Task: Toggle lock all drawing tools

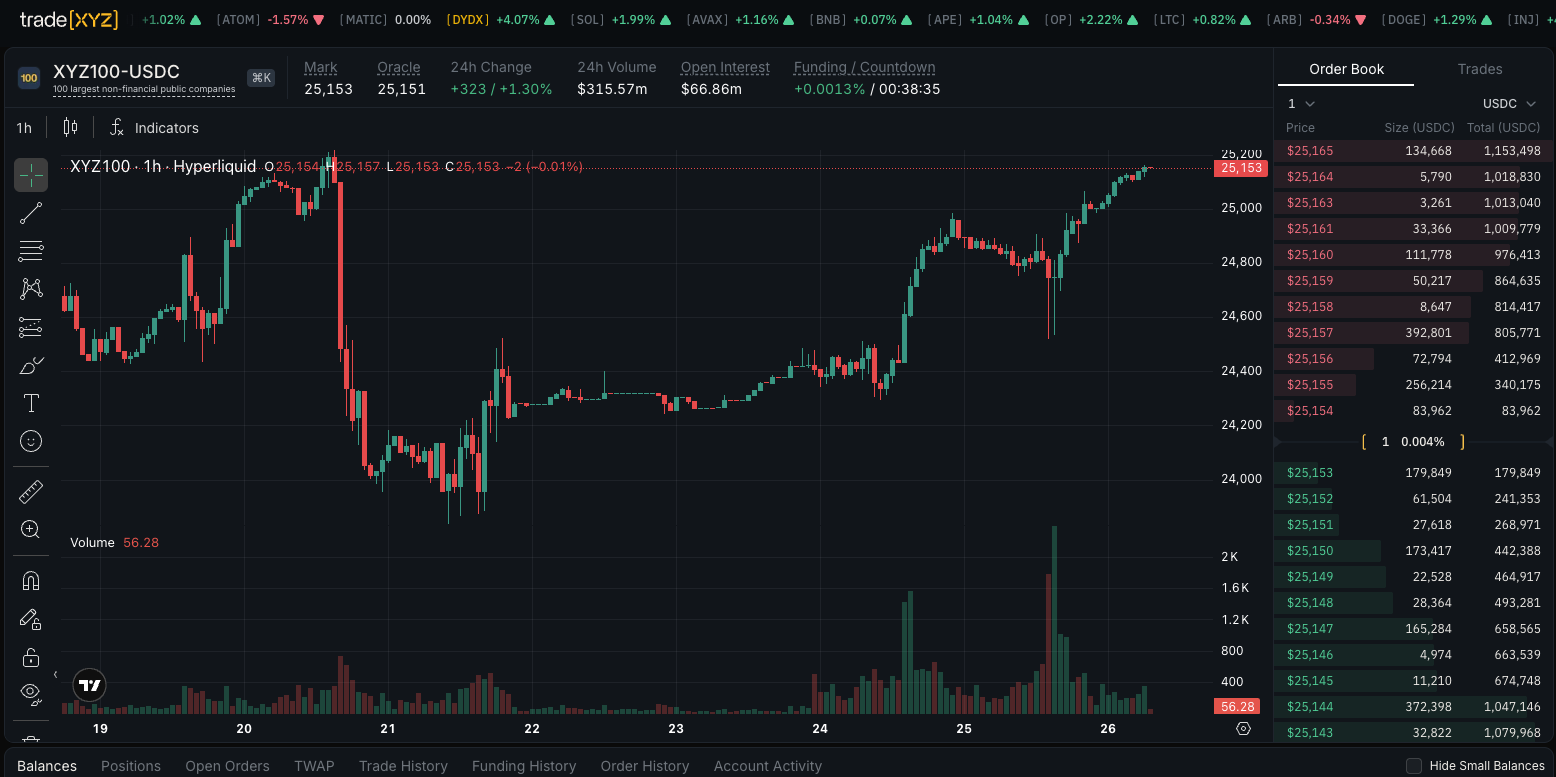Action: pos(31,657)
